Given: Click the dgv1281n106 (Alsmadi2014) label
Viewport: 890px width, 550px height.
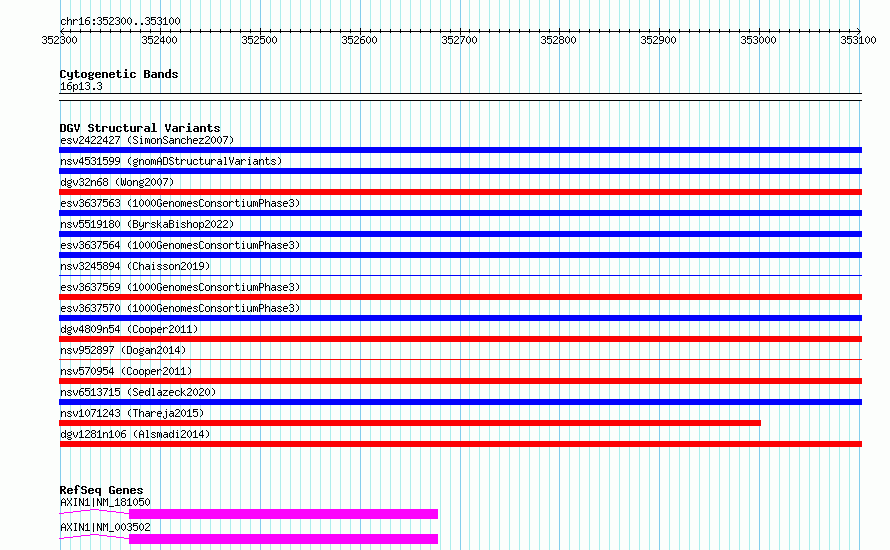Looking at the screenshot, I should tap(135, 434).
